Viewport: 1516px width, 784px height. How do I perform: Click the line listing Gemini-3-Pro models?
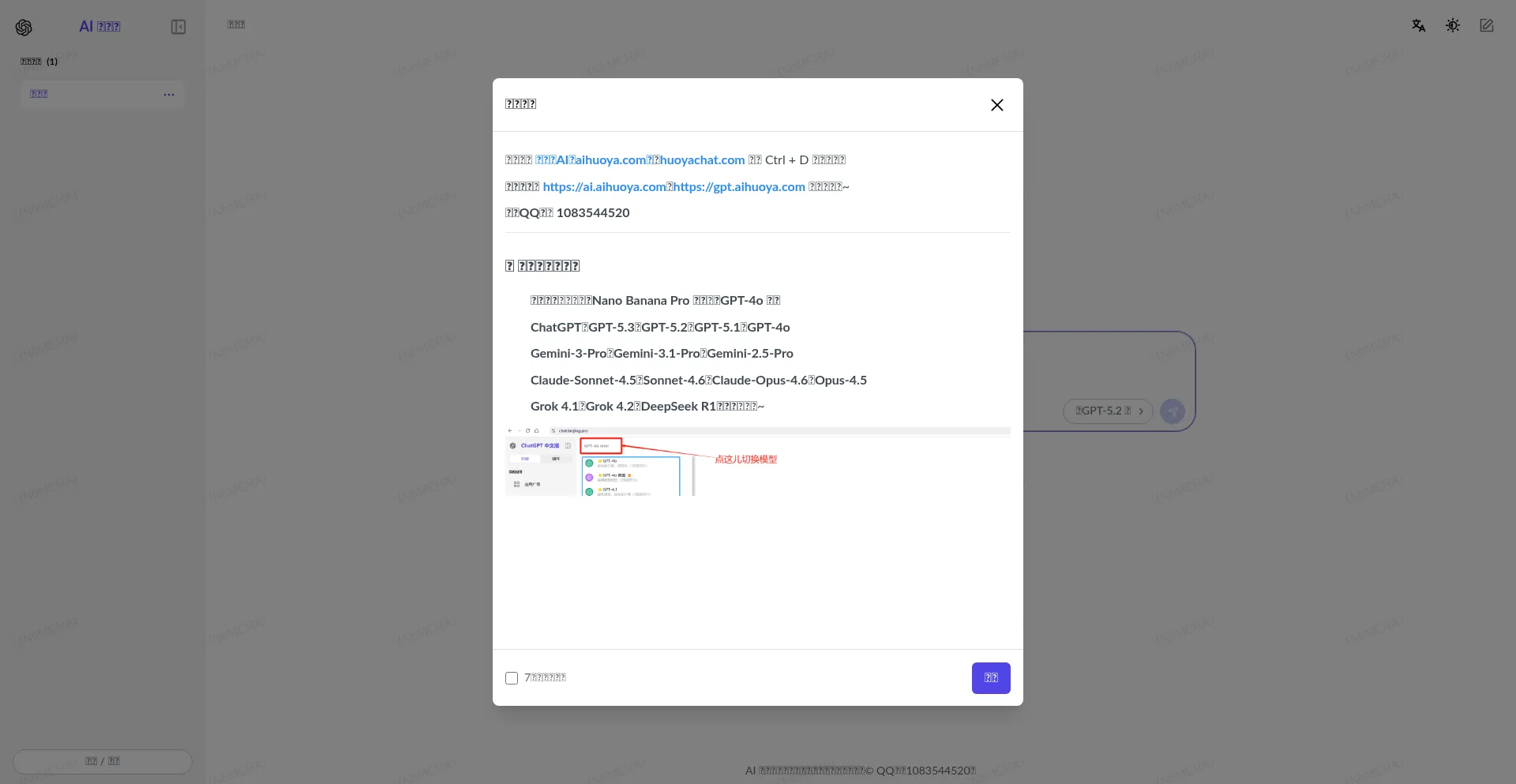click(x=662, y=354)
